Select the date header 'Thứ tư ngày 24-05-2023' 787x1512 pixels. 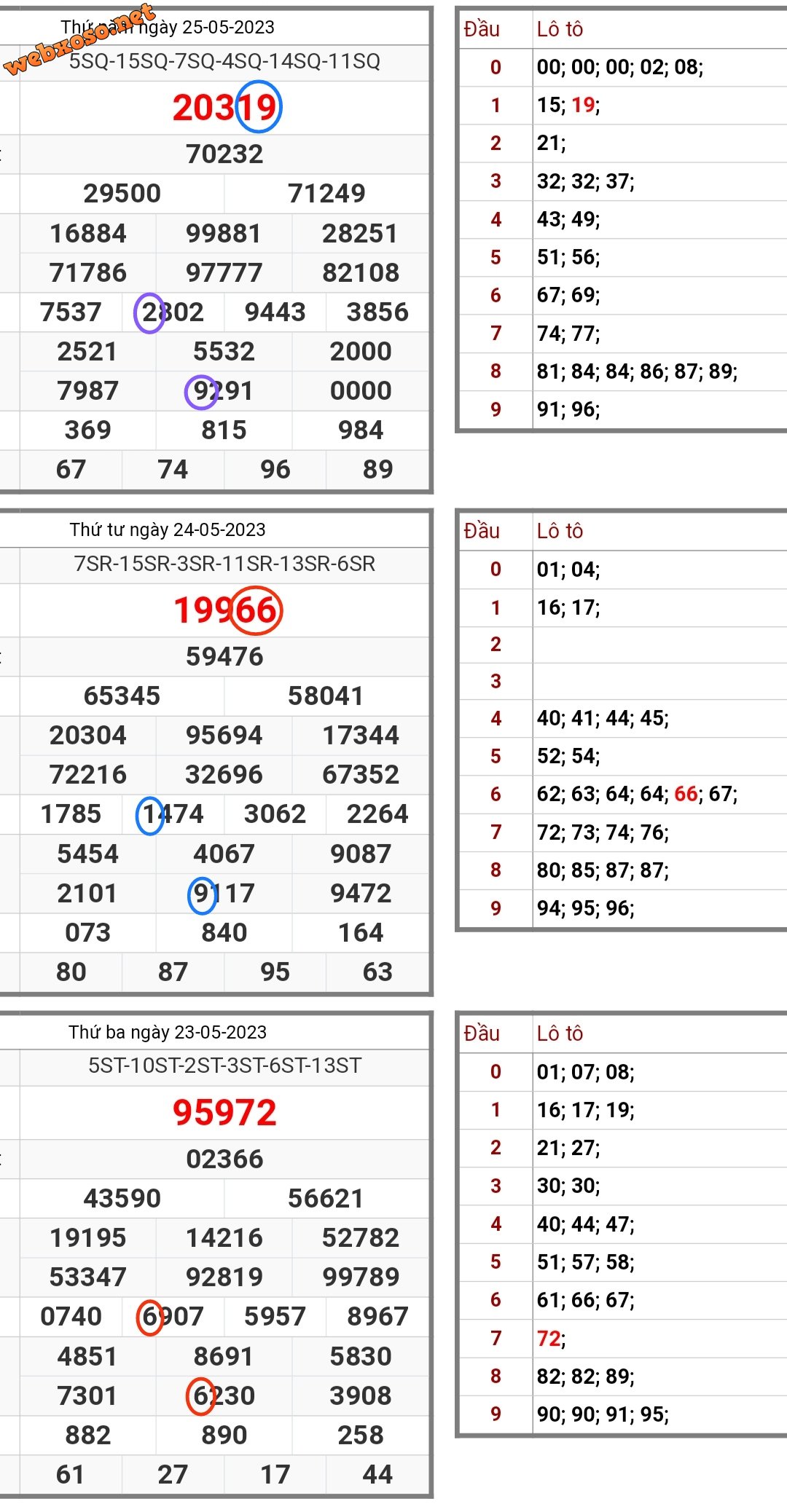168,529
